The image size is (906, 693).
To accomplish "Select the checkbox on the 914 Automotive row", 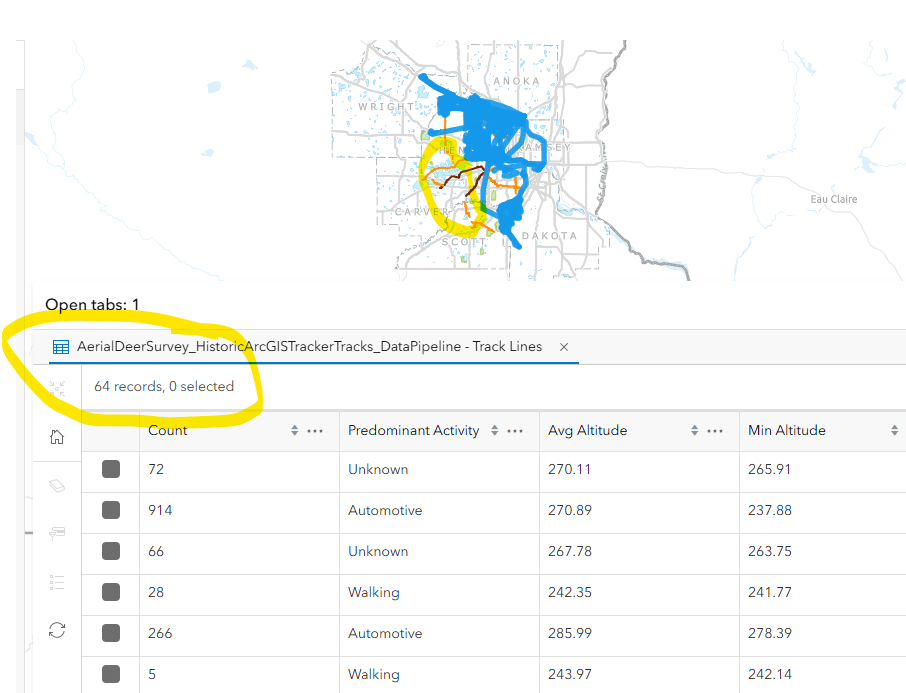I will (111, 510).
